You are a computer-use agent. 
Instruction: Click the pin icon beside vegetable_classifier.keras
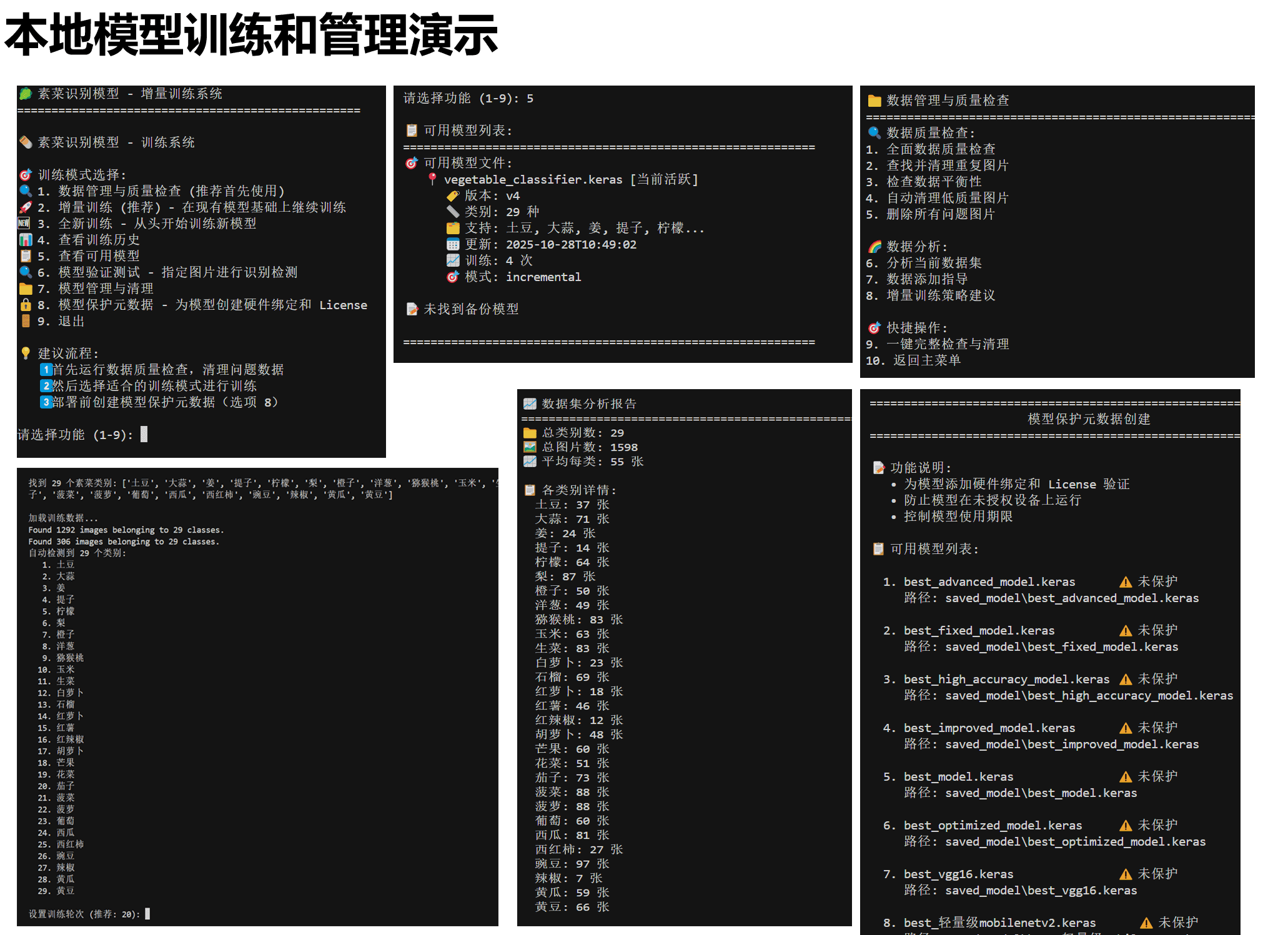click(x=432, y=179)
